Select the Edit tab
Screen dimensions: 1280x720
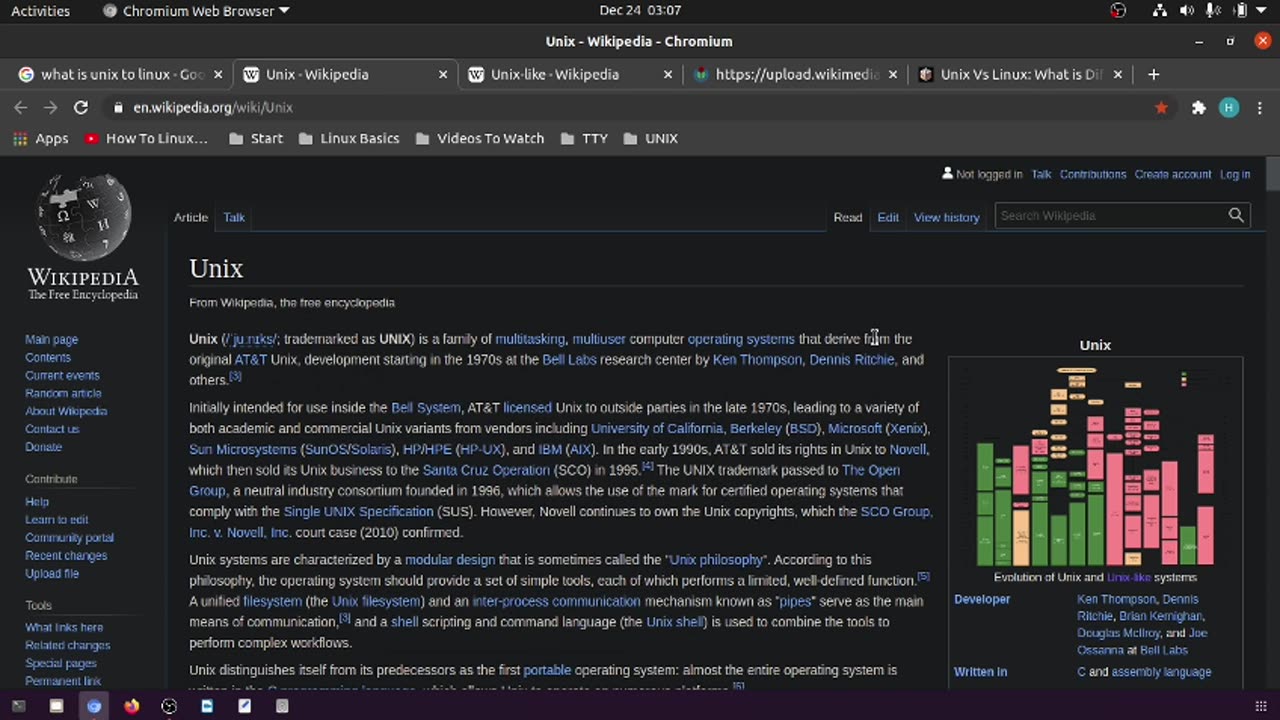pyautogui.click(x=888, y=217)
